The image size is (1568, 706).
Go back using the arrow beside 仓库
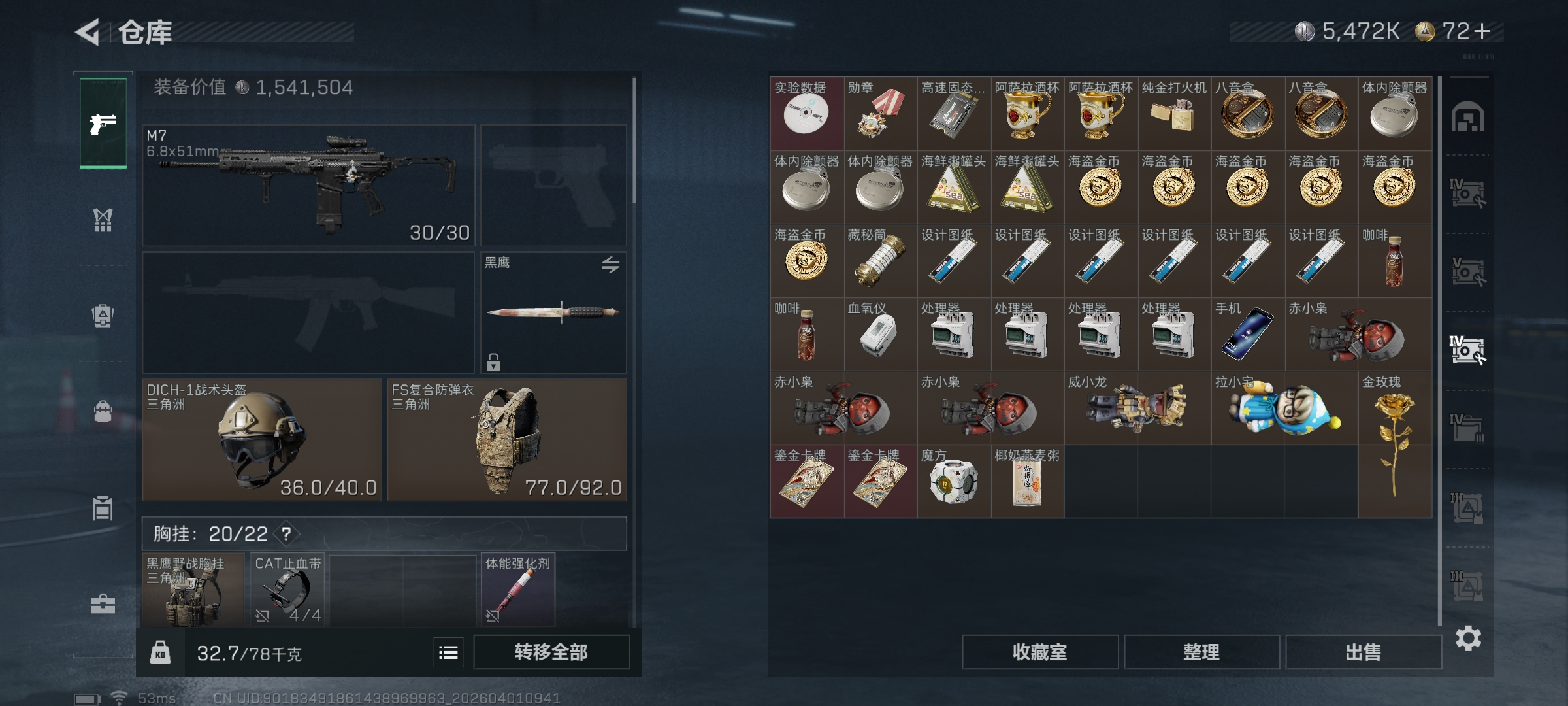(x=88, y=32)
